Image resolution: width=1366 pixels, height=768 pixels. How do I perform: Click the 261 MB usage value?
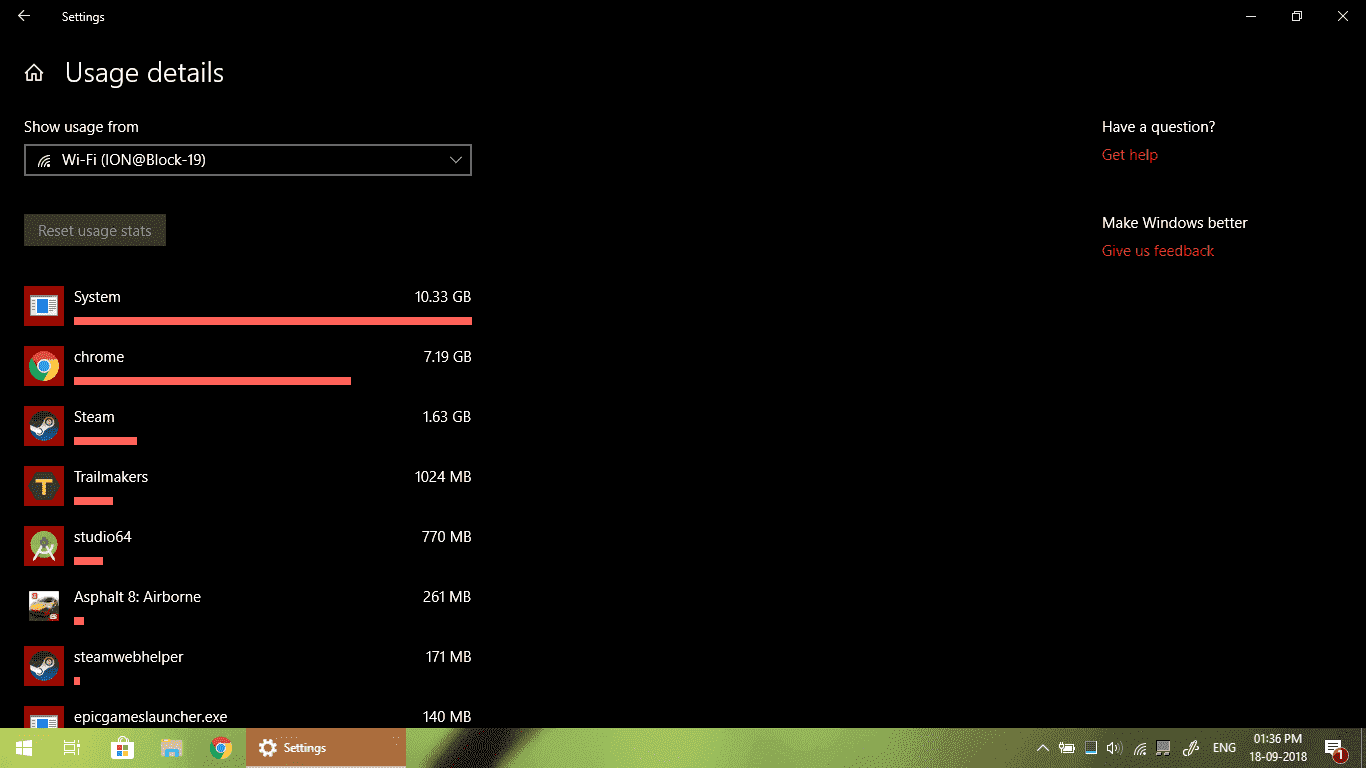447,597
